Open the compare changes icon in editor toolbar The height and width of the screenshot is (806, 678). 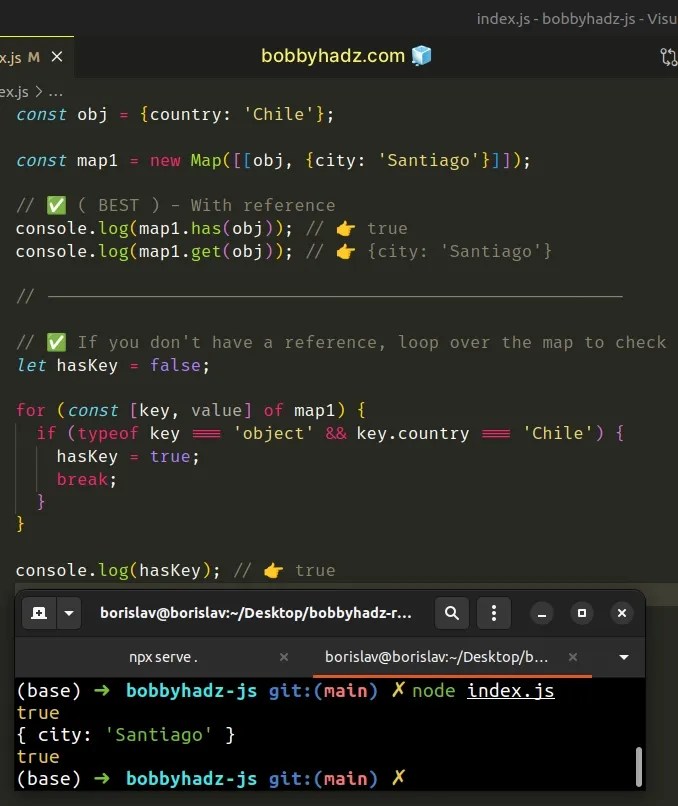coord(668,57)
